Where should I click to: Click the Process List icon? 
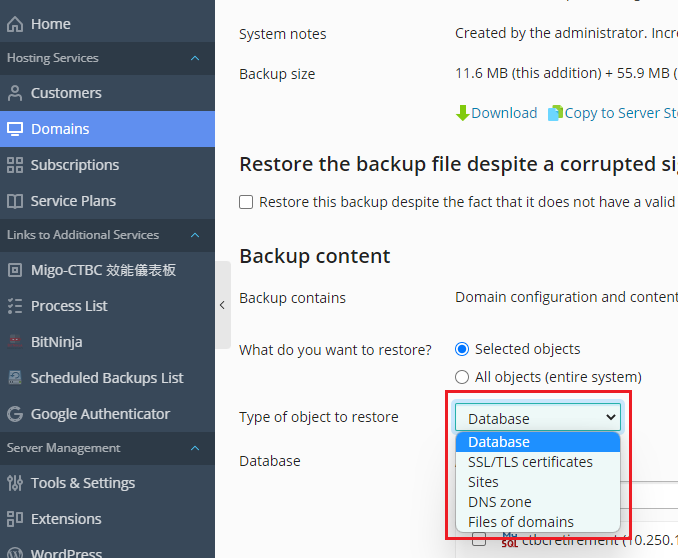click(15, 306)
